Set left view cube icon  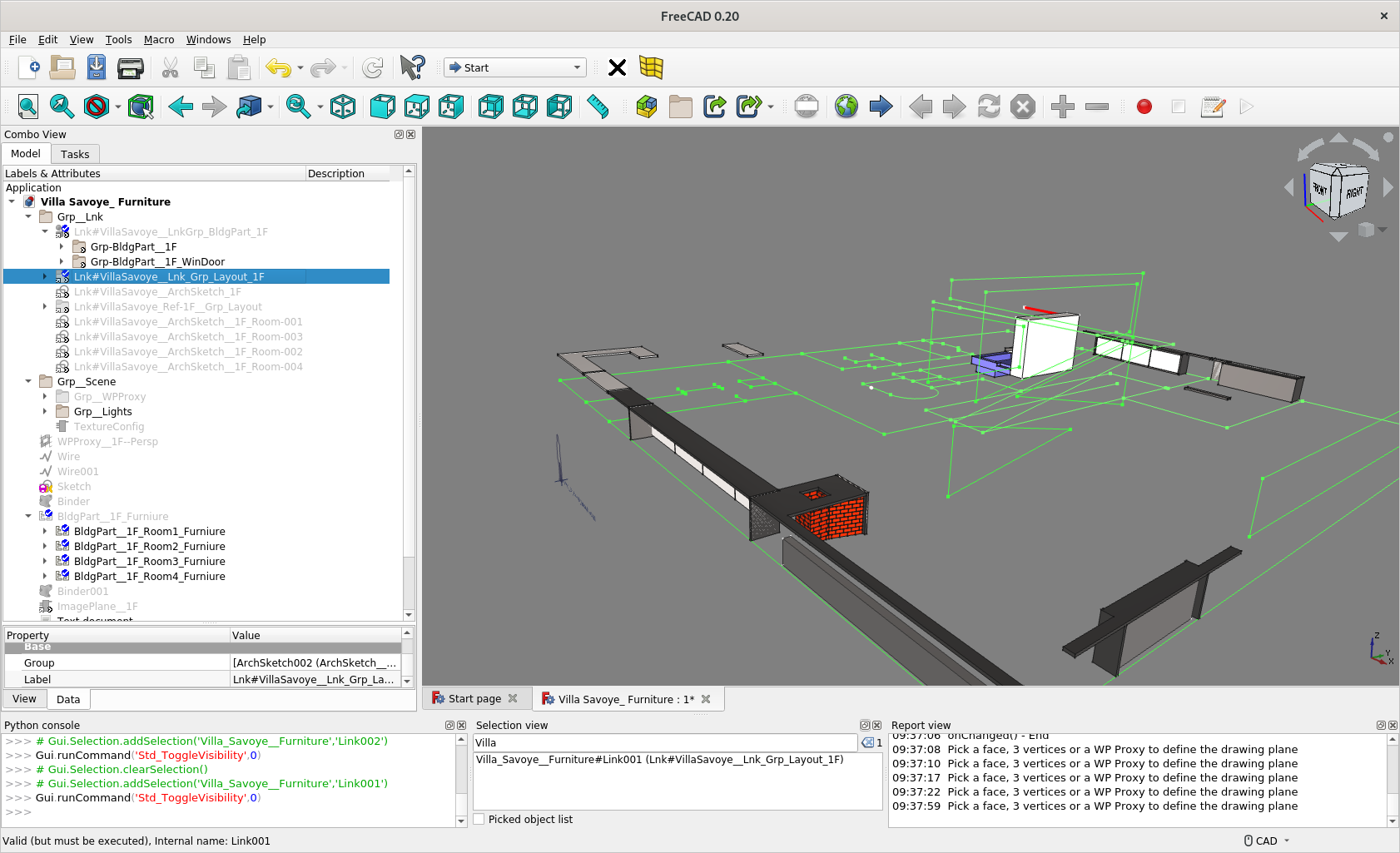point(559,107)
